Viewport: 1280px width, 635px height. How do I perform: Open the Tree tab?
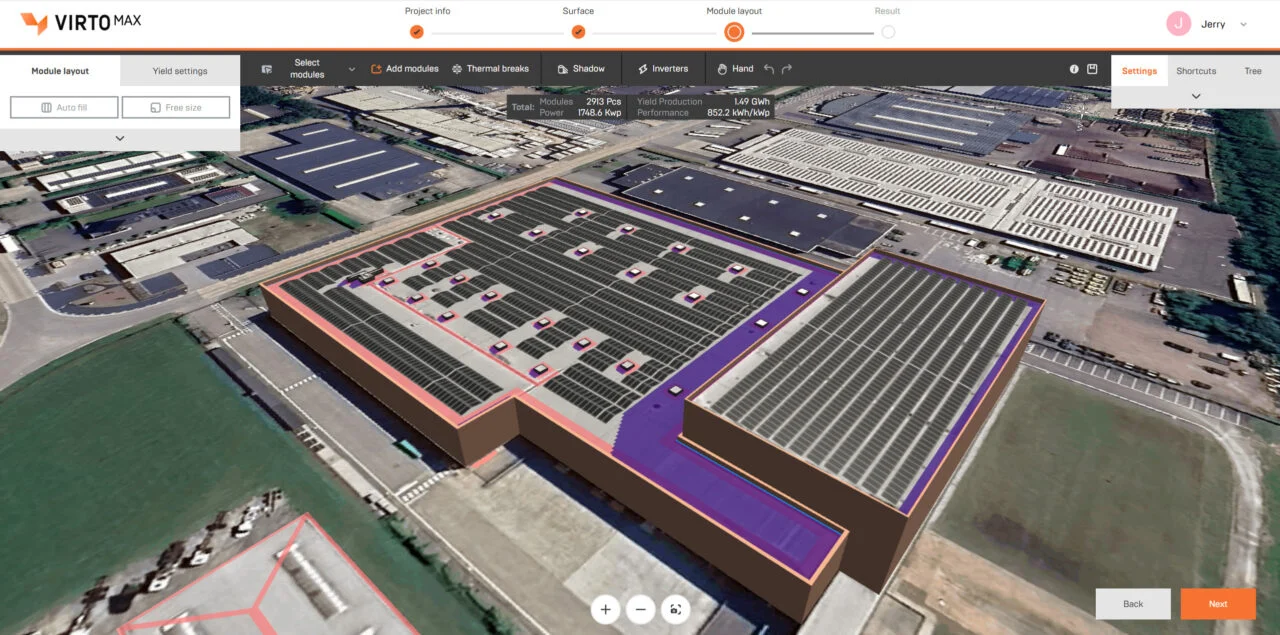(1253, 71)
